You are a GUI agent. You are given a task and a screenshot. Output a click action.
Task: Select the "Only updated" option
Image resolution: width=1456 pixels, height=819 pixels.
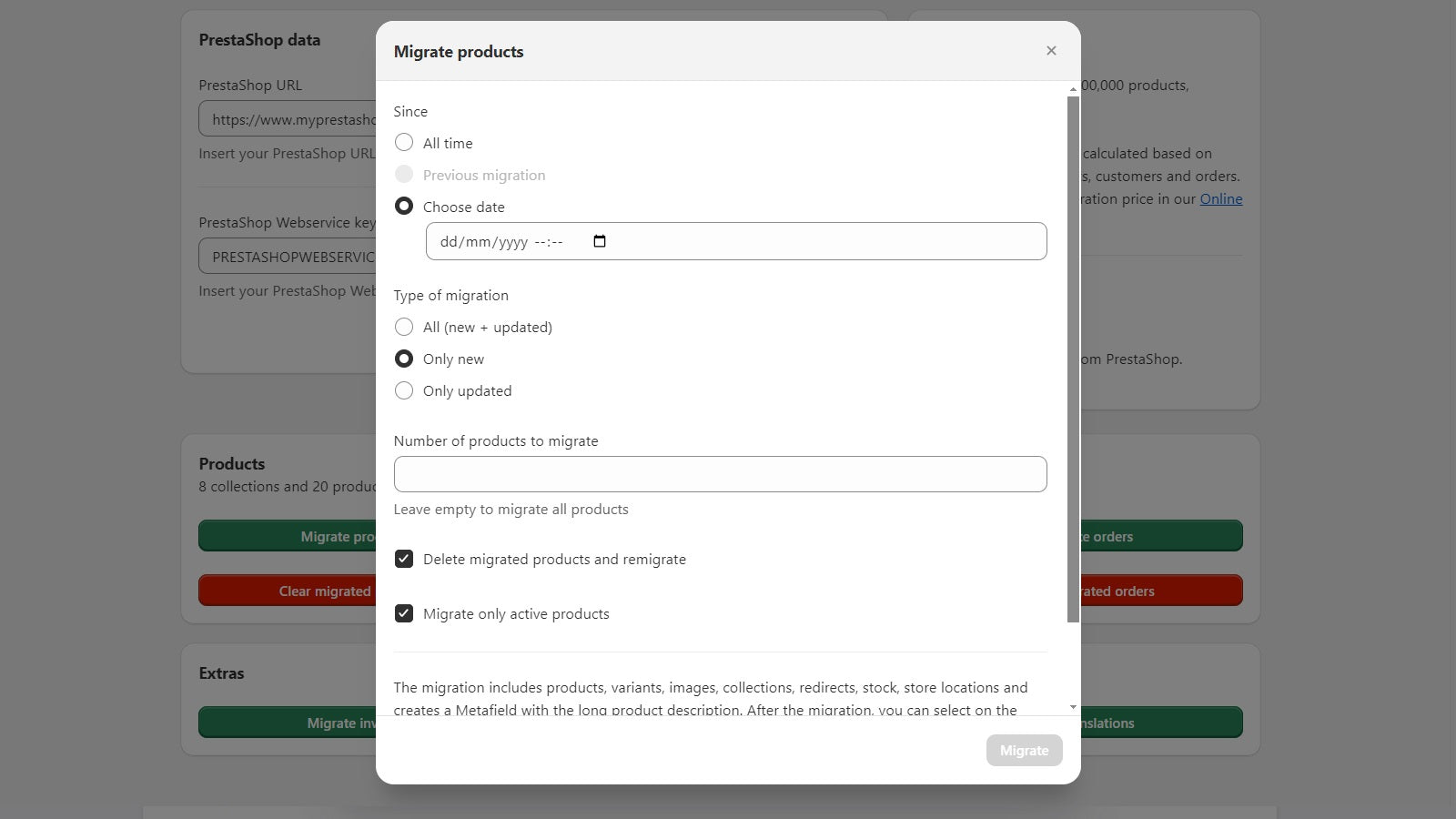(404, 390)
